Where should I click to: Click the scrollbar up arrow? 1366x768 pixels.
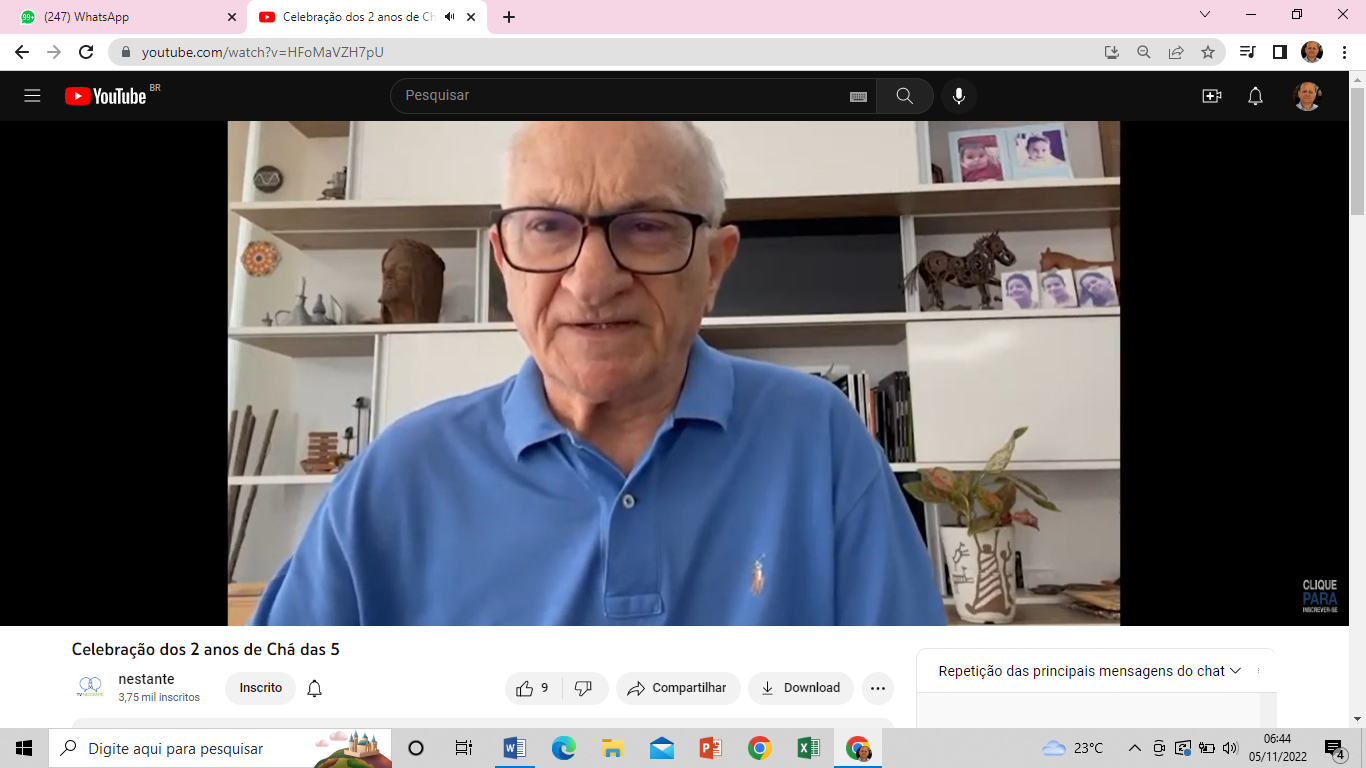click(1357, 79)
